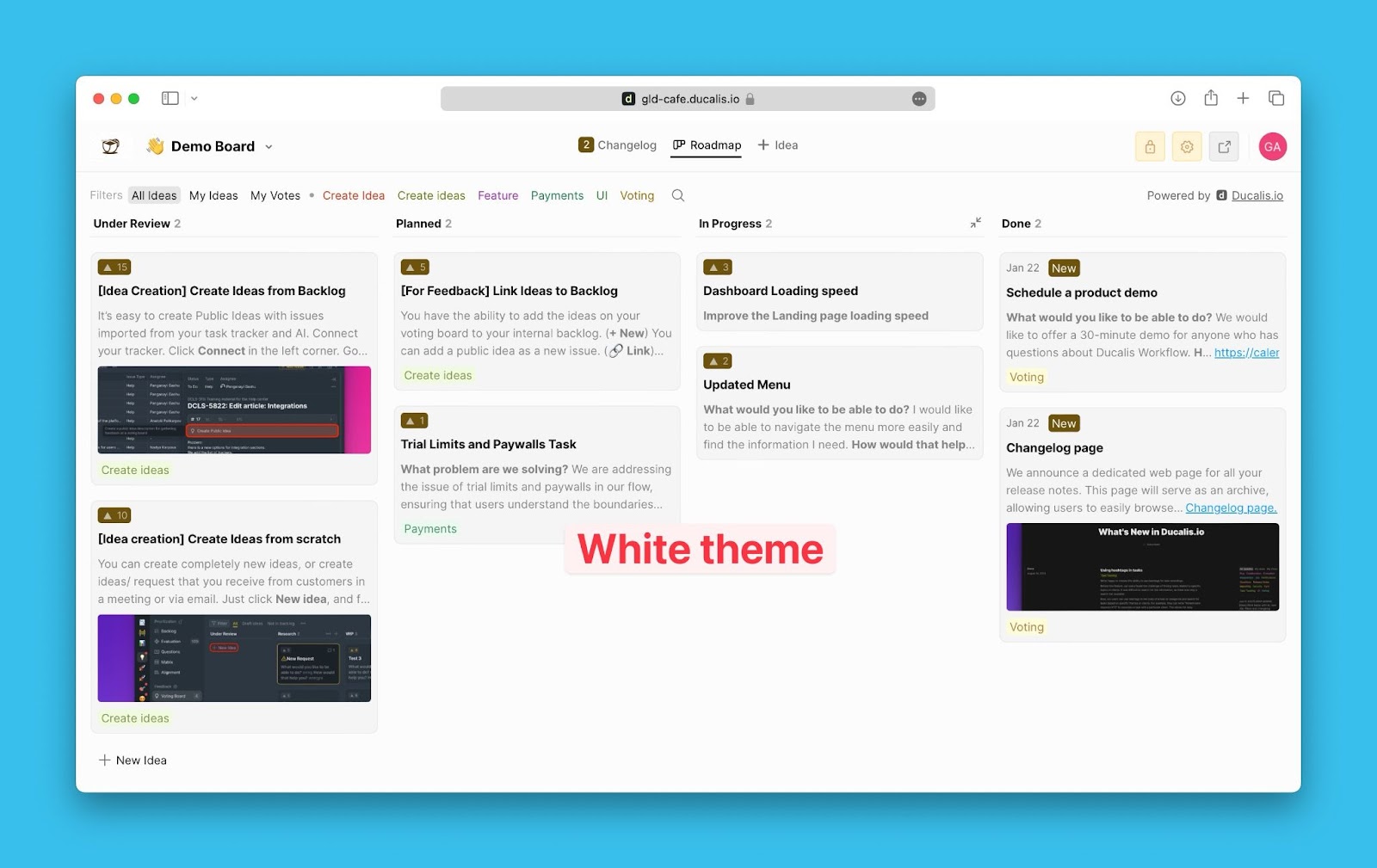This screenshot has width=1377, height=868.
Task: Click the Safari share icon
Action: coord(1211,98)
